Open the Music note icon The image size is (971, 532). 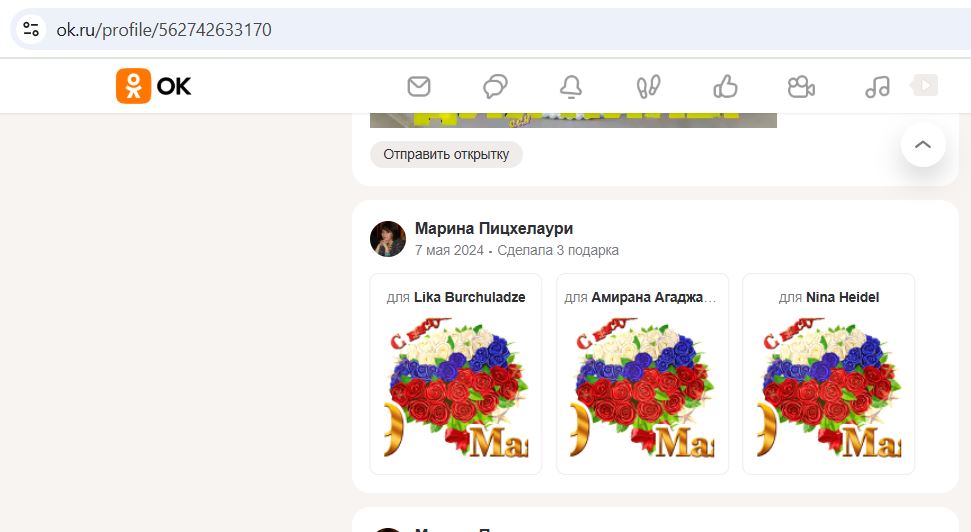(x=877, y=87)
